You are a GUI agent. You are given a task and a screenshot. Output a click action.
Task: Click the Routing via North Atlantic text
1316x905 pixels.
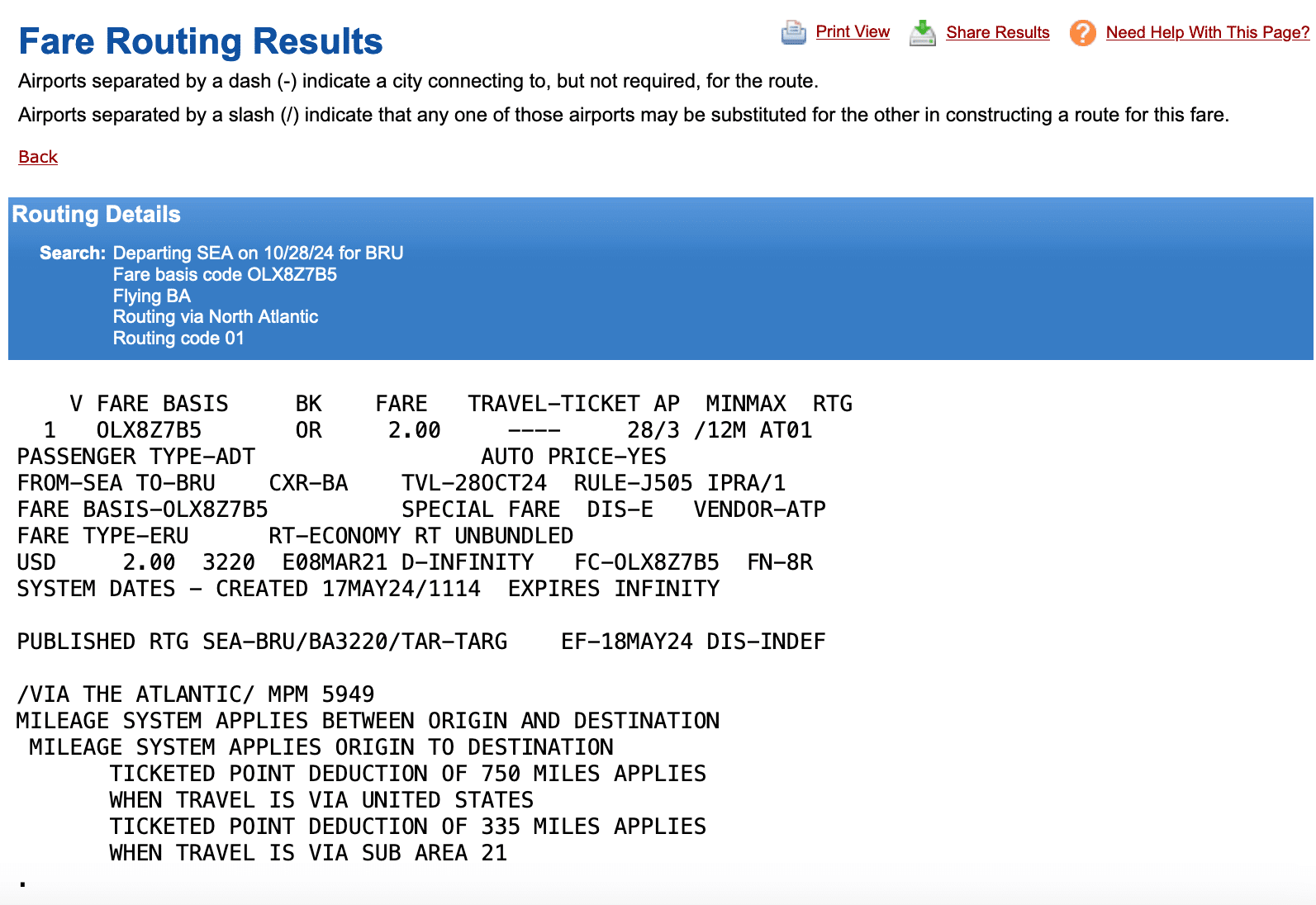pyautogui.click(x=215, y=317)
